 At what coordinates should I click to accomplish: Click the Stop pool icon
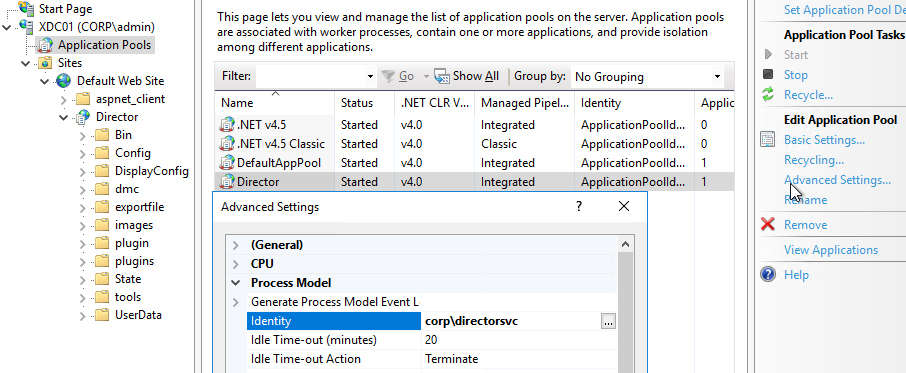point(768,74)
